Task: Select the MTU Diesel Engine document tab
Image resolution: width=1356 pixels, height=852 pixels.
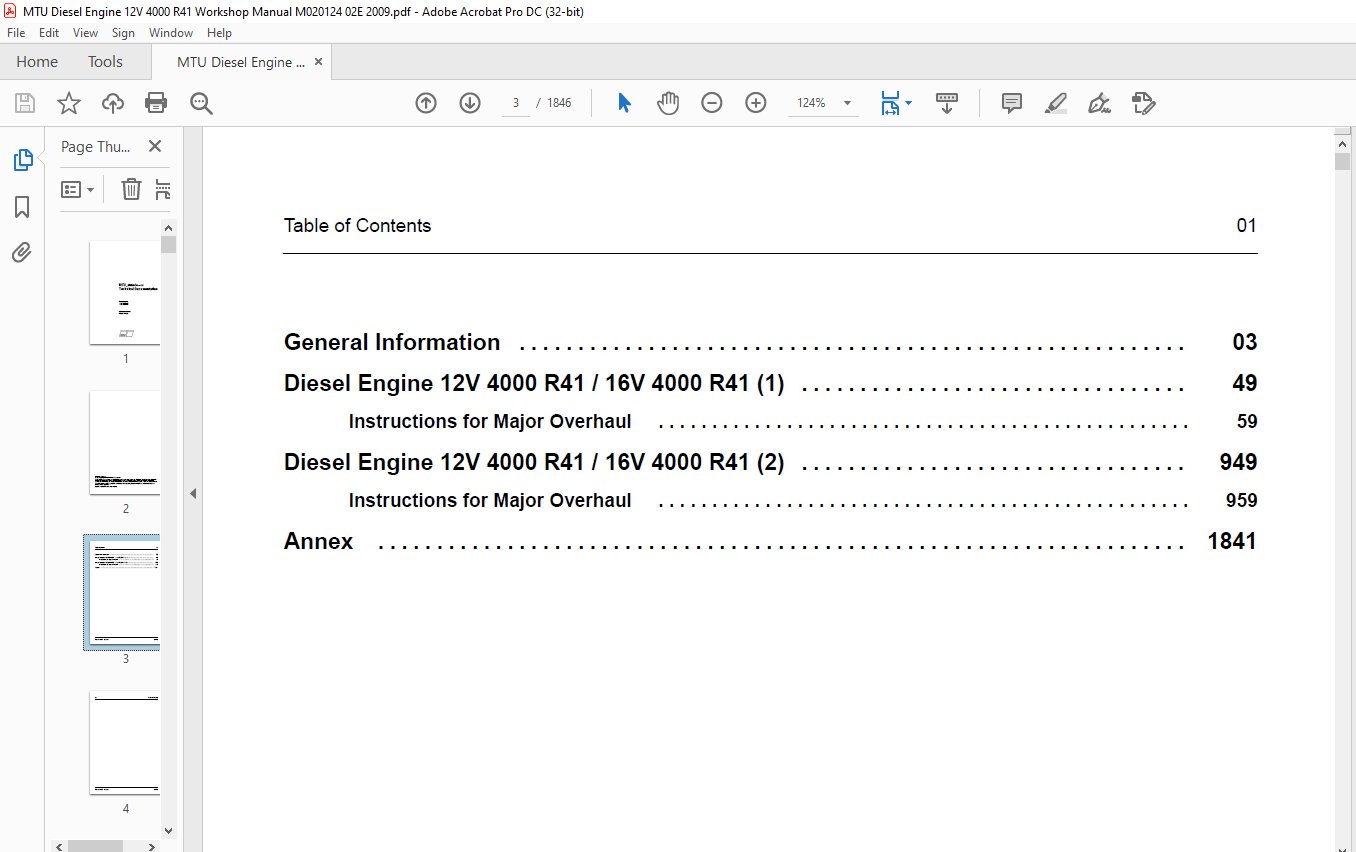Action: (241, 62)
